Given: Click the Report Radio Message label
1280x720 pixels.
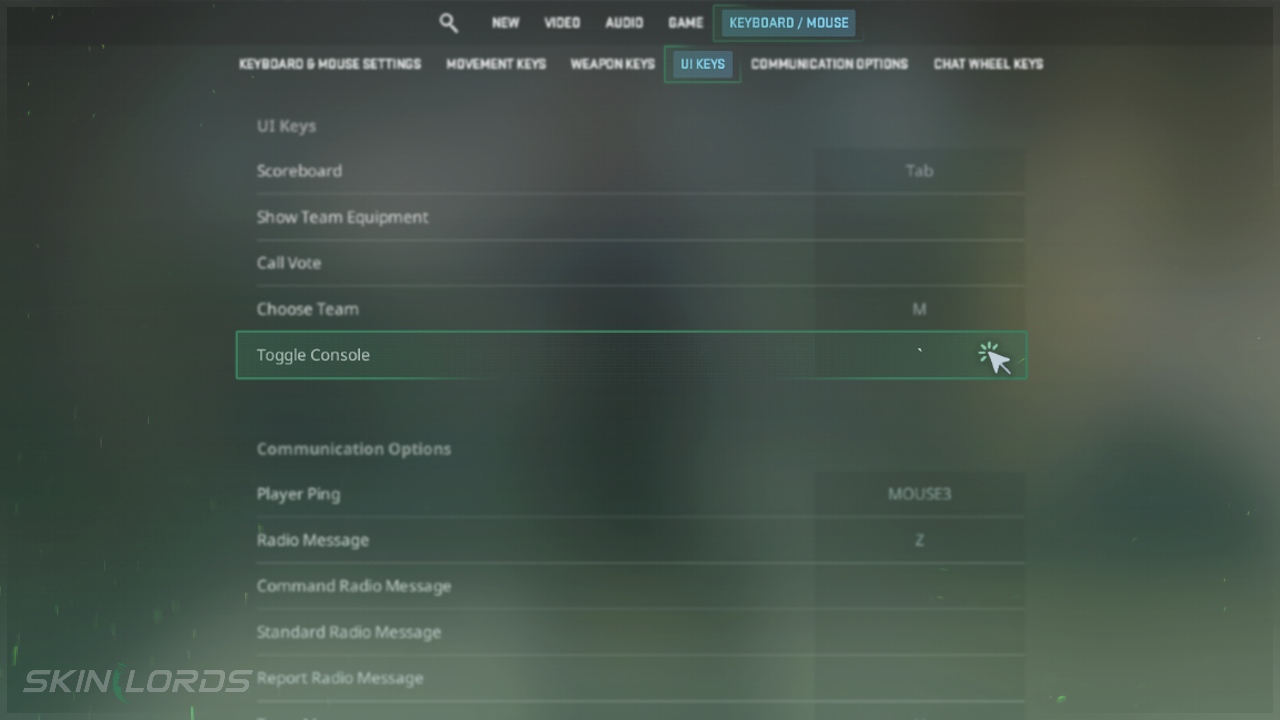Looking at the screenshot, I should coord(340,678).
